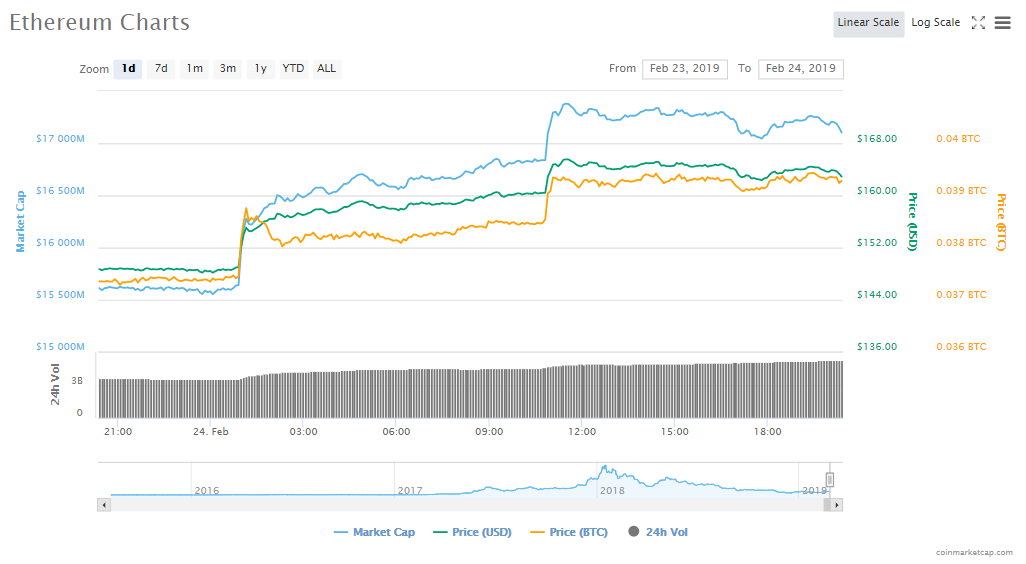Screen dimensions: 1026x564
Task: Select the YTD zoom range
Action: [293, 69]
